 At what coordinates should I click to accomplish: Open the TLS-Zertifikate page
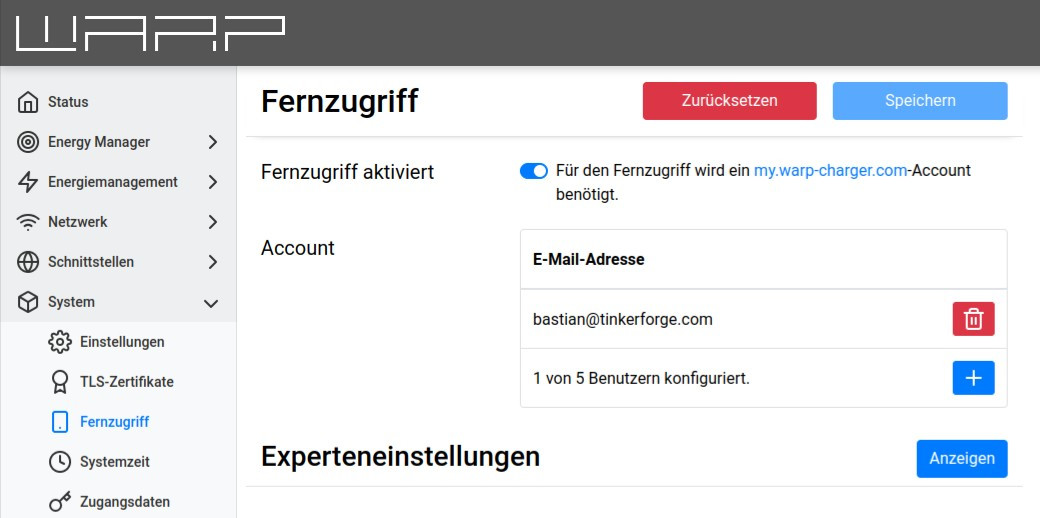pyautogui.click(x=126, y=382)
